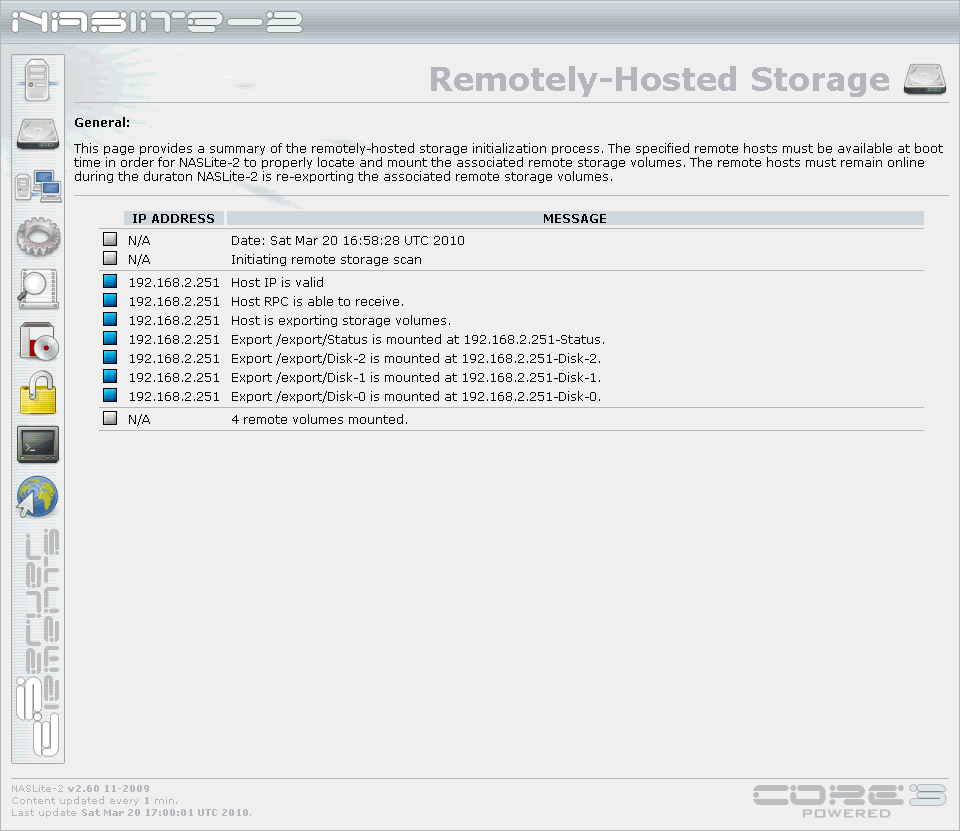Click the yellow padlock icon
This screenshot has height=831, width=960.
(38, 393)
